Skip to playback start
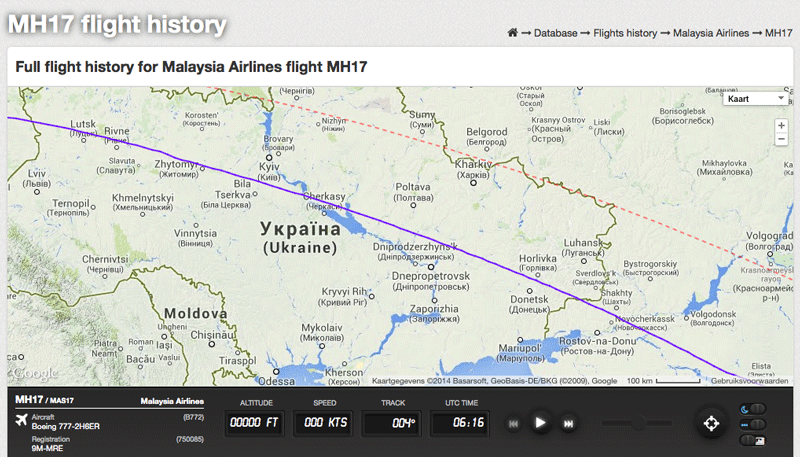This screenshot has width=800, height=457. [x=513, y=423]
